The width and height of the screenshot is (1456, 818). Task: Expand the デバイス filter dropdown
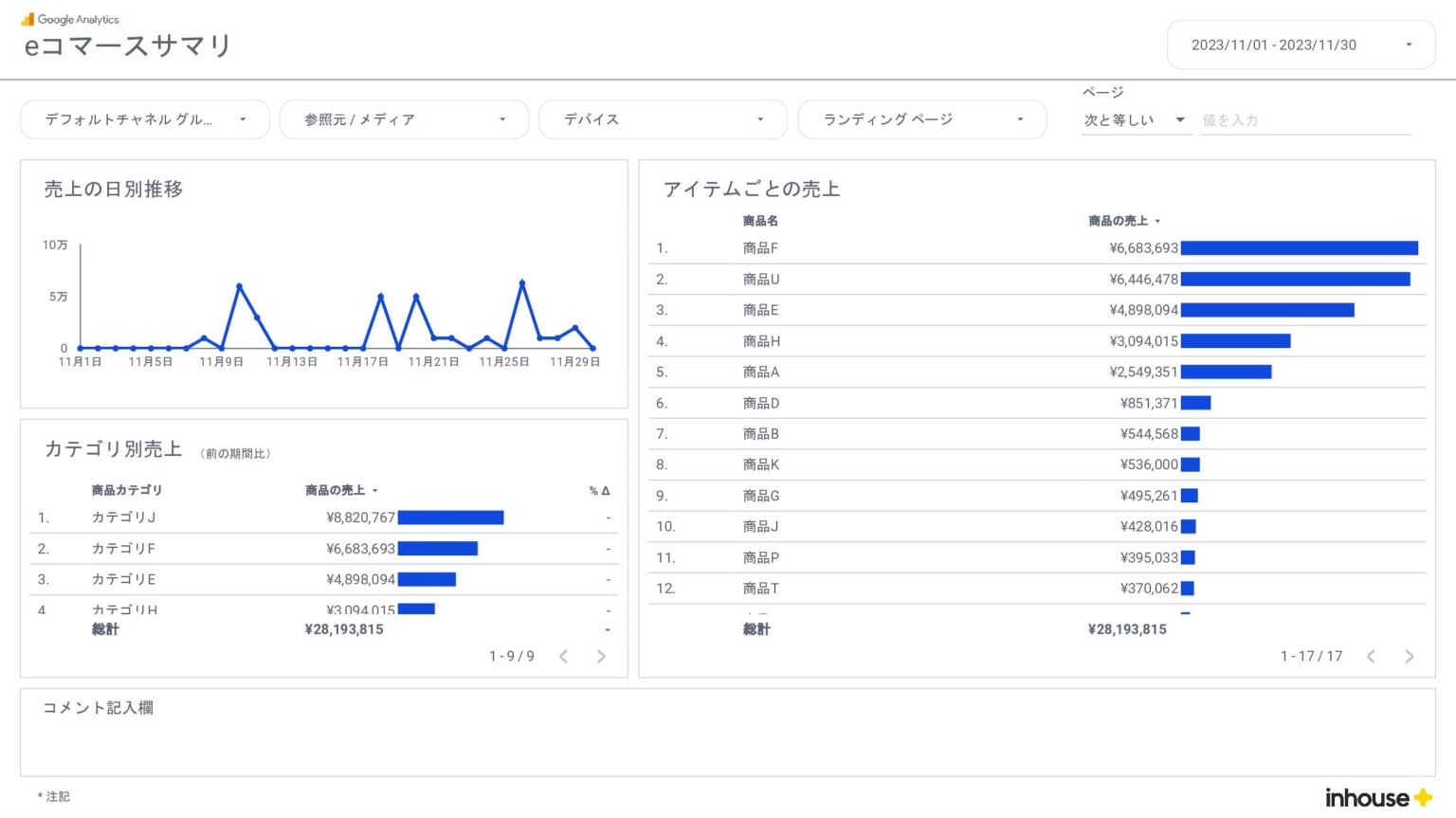pyautogui.click(x=663, y=119)
